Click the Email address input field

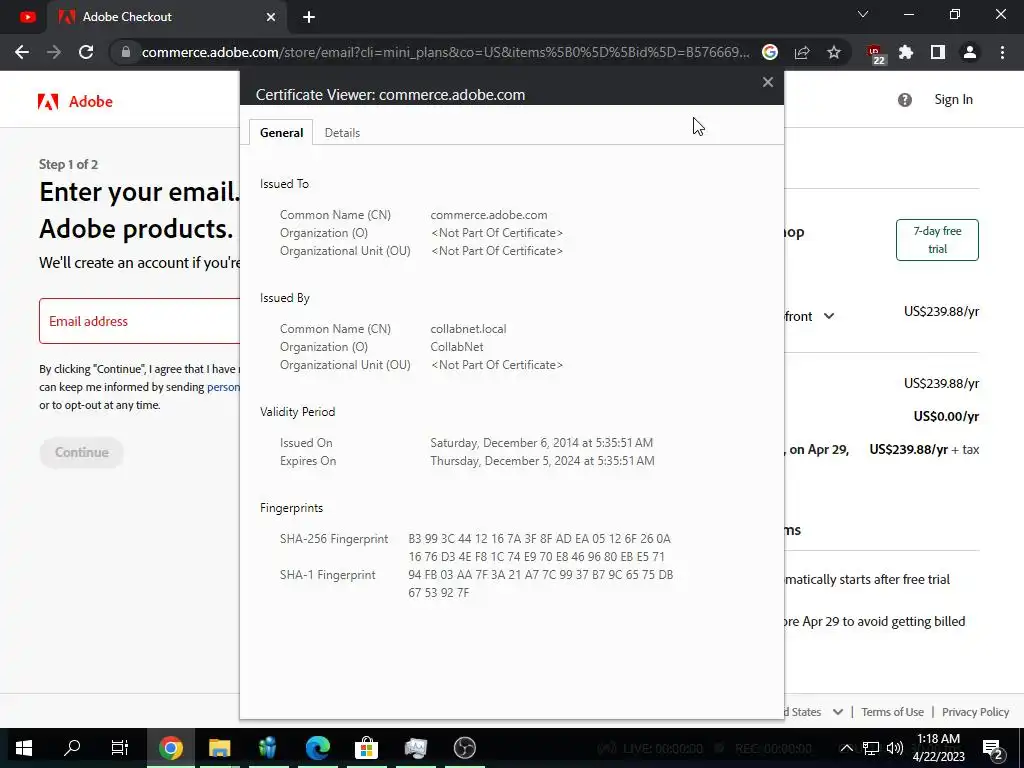click(140, 321)
